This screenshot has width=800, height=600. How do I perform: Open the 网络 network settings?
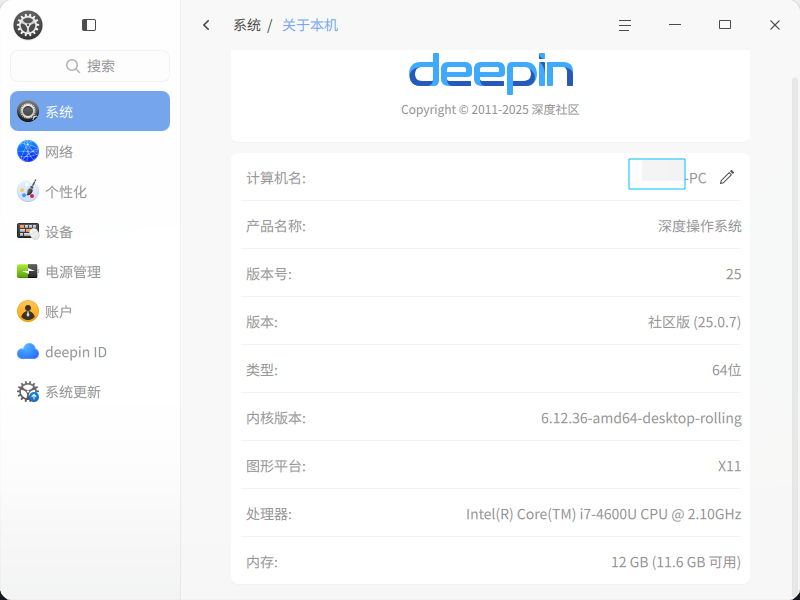(90, 152)
